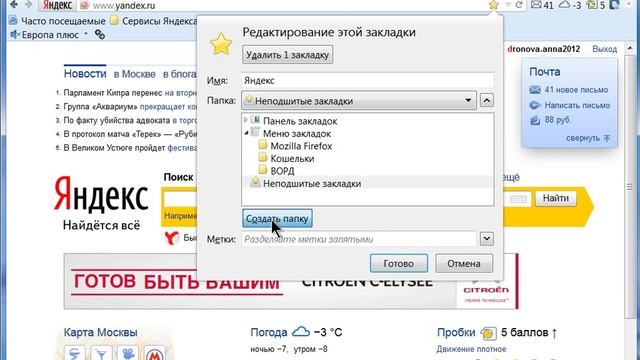Click the red Y browser icon under search

pos(172,238)
